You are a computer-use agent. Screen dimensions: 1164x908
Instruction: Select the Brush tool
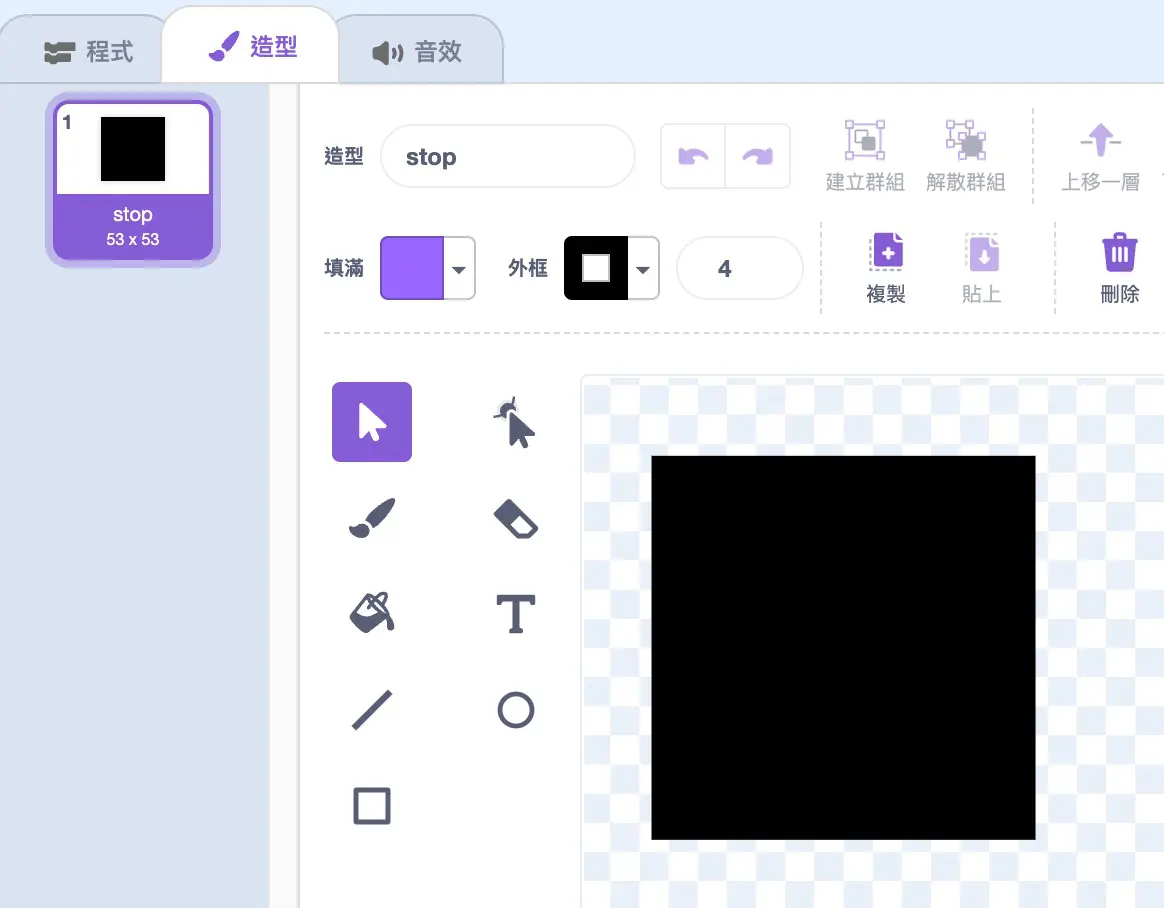[x=371, y=518]
